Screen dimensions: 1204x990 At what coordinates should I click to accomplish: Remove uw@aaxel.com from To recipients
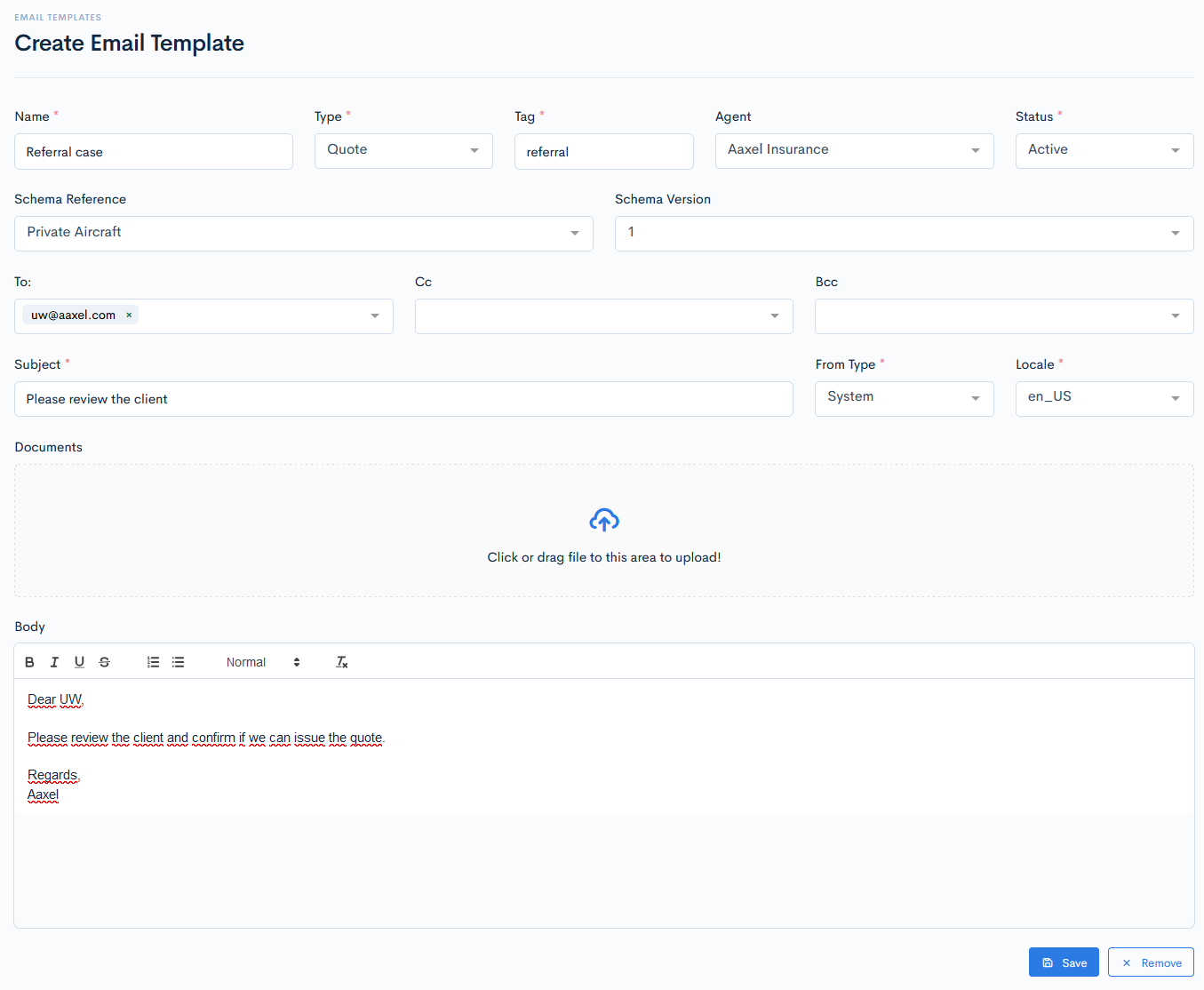pos(129,315)
